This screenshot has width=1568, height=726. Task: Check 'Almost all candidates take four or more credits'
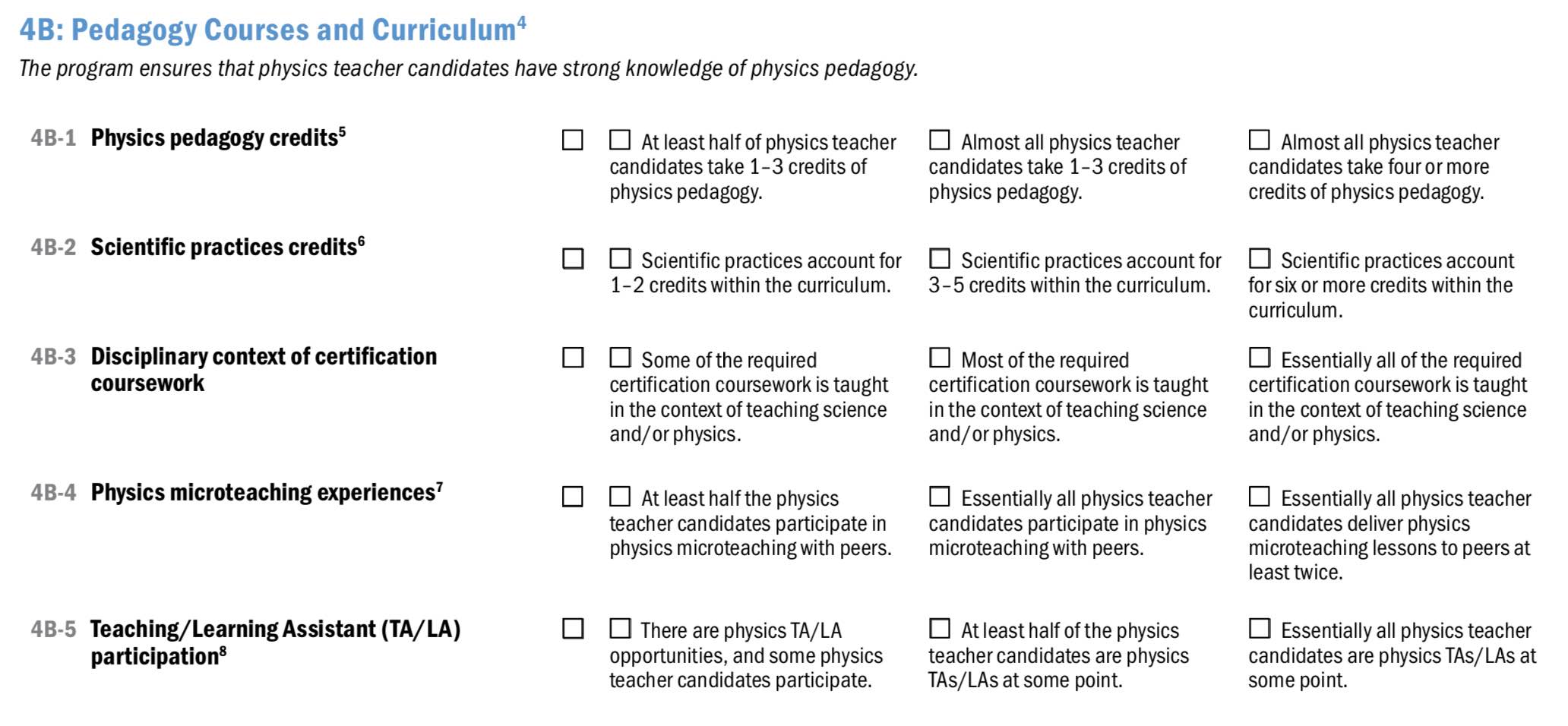[1260, 140]
